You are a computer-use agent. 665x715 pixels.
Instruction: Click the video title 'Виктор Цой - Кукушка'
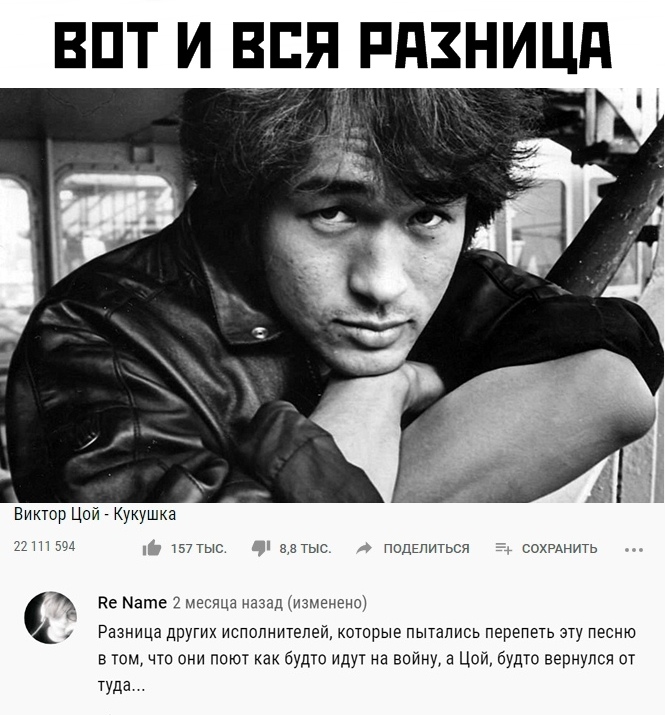pos(95,514)
